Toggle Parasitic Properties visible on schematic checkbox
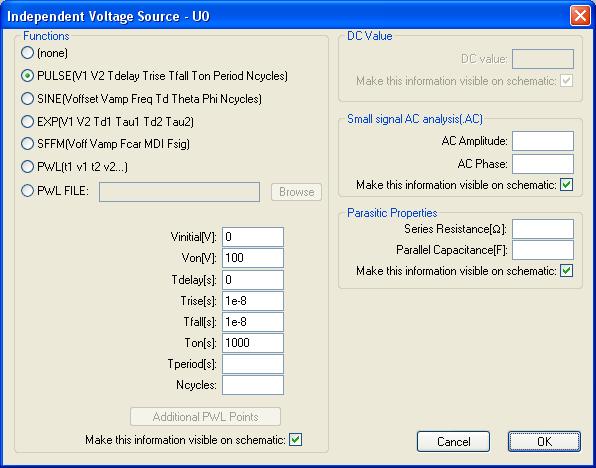The image size is (596, 468). tap(566, 271)
